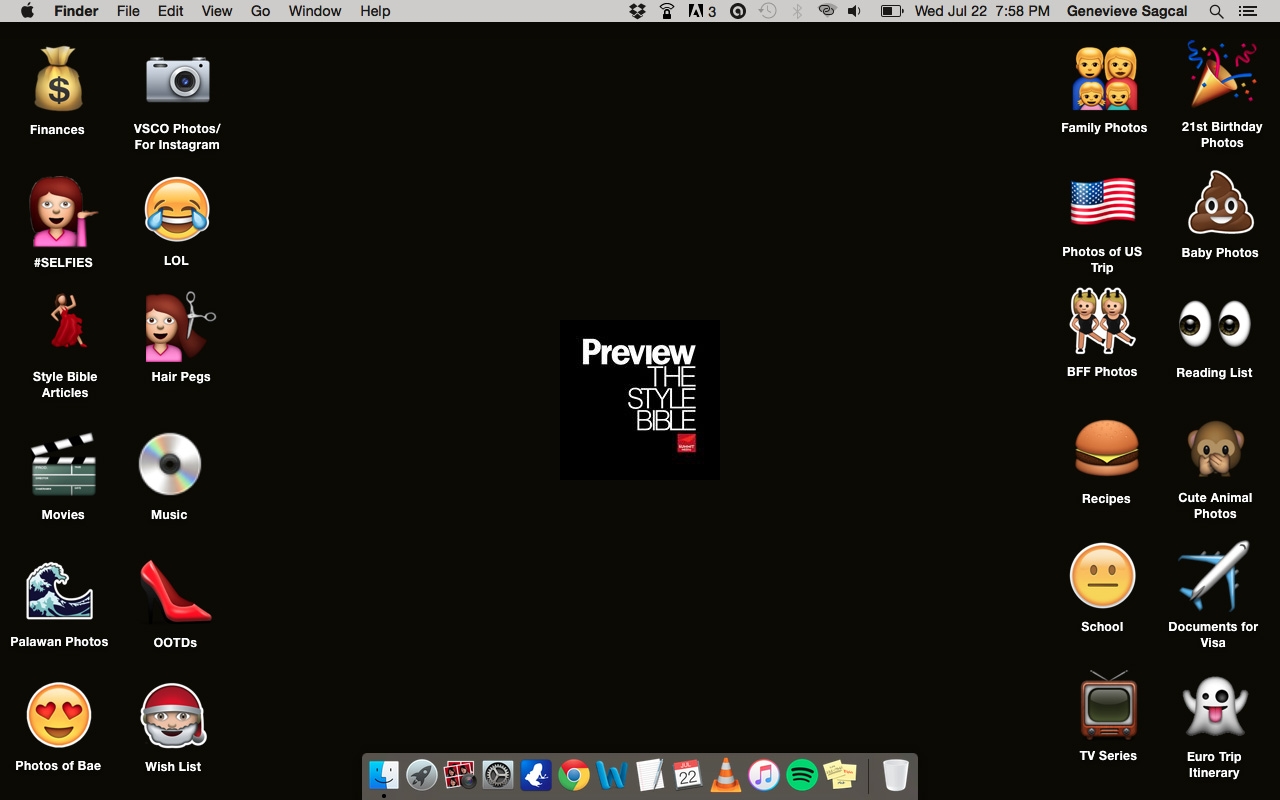
Task: Launch VLC media player from dock
Action: pyautogui.click(x=726, y=775)
